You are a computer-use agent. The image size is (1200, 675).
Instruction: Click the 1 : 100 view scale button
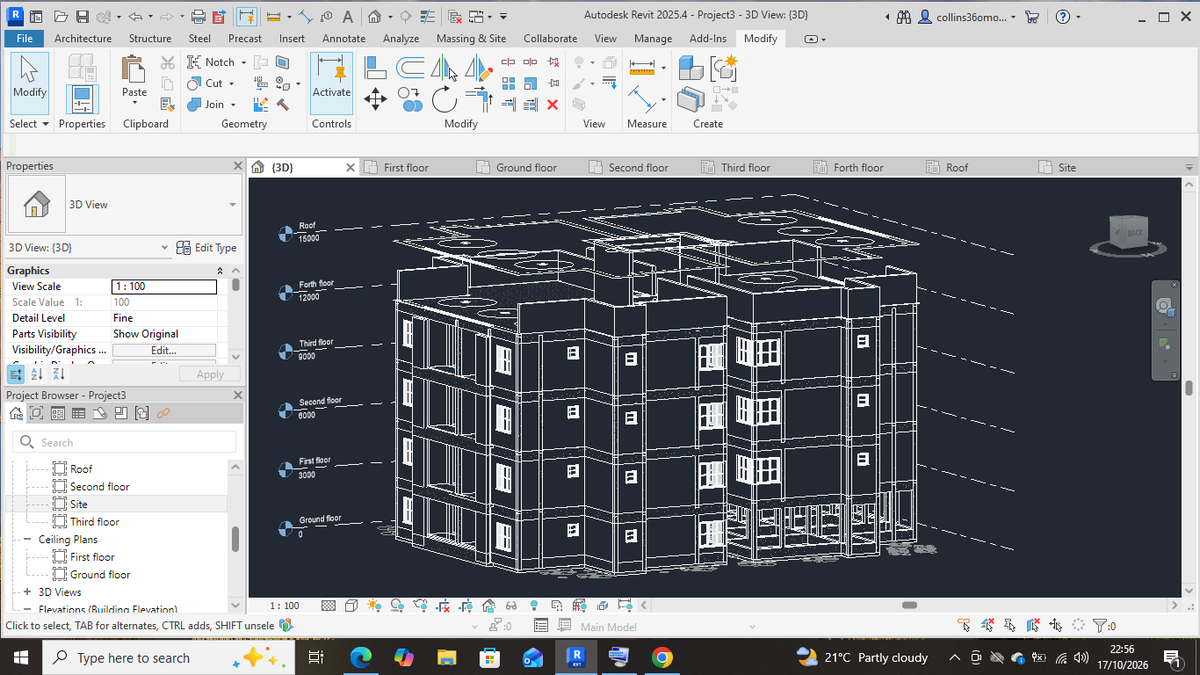pos(286,606)
